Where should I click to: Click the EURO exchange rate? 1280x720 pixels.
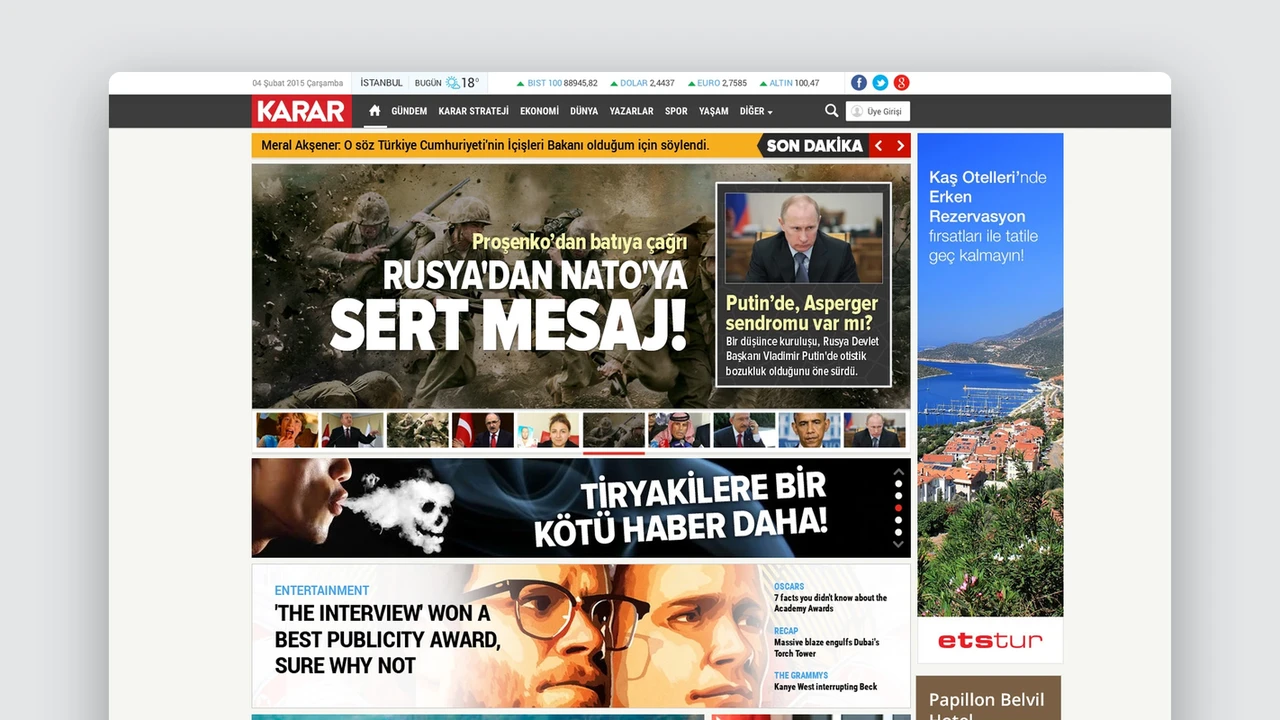point(716,83)
